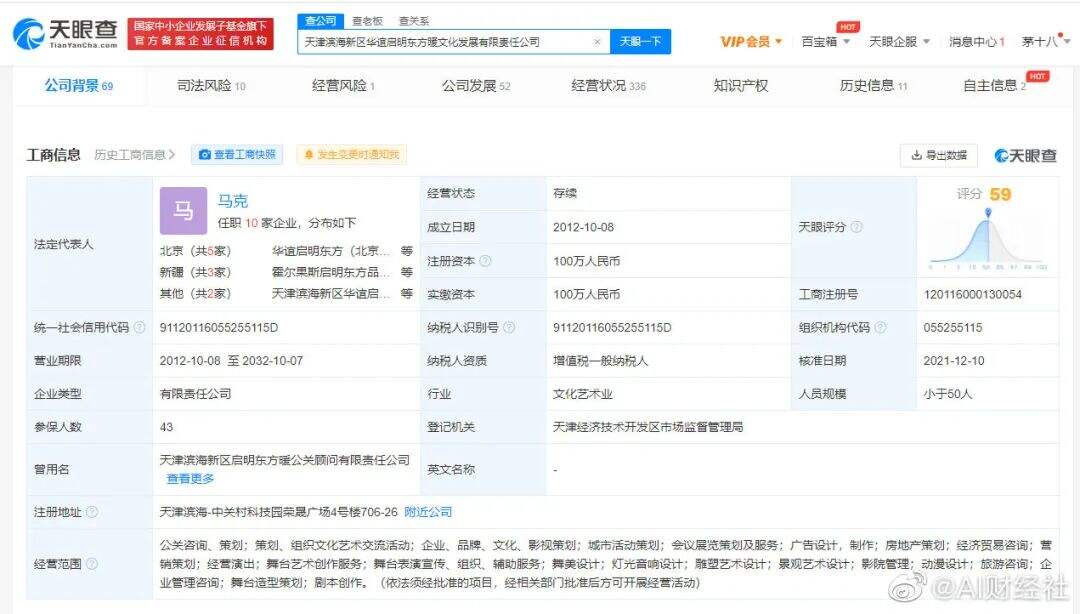This screenshot has width=1080, height=614.
Task: Click 霍尔果斯启明东方品... company link
Action: [x=331, y=272]
